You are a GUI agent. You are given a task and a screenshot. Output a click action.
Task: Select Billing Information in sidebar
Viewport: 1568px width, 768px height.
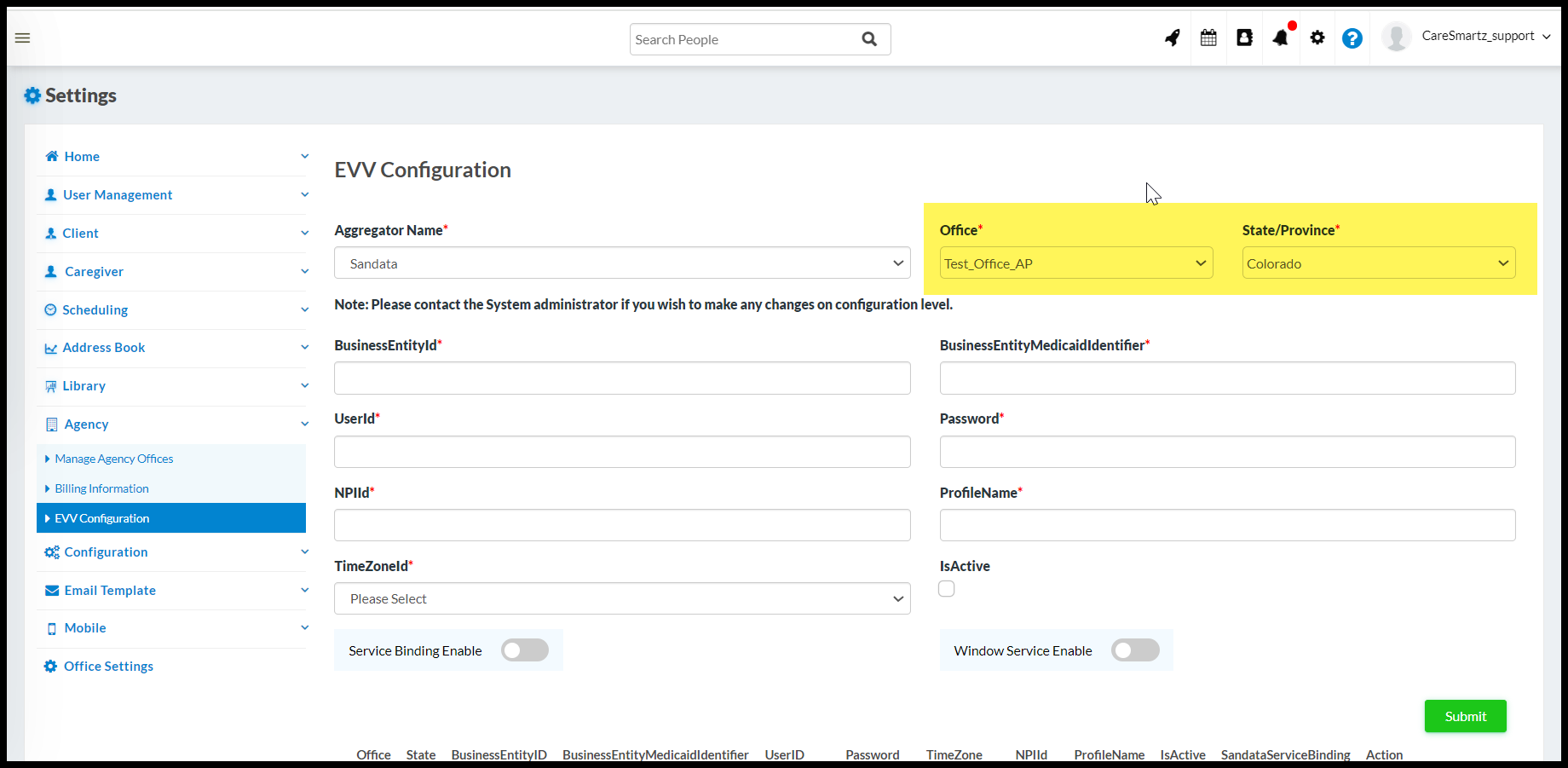[x=101, y=488]
